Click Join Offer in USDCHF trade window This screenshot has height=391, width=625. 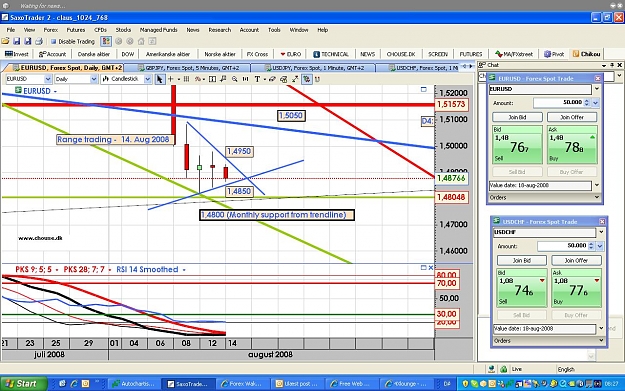click(576, 261)
